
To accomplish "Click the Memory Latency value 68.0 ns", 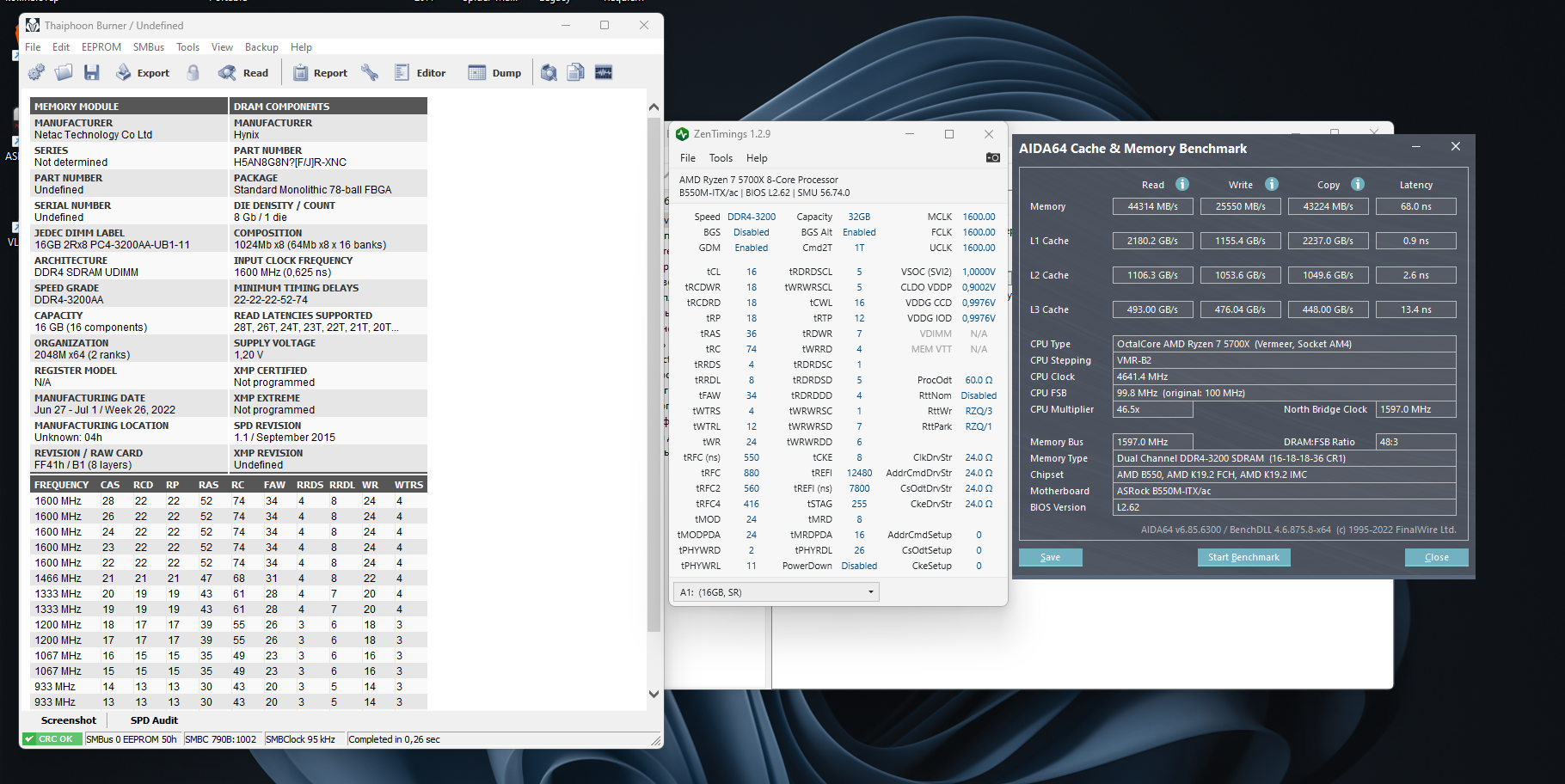I will [1416, 206].
